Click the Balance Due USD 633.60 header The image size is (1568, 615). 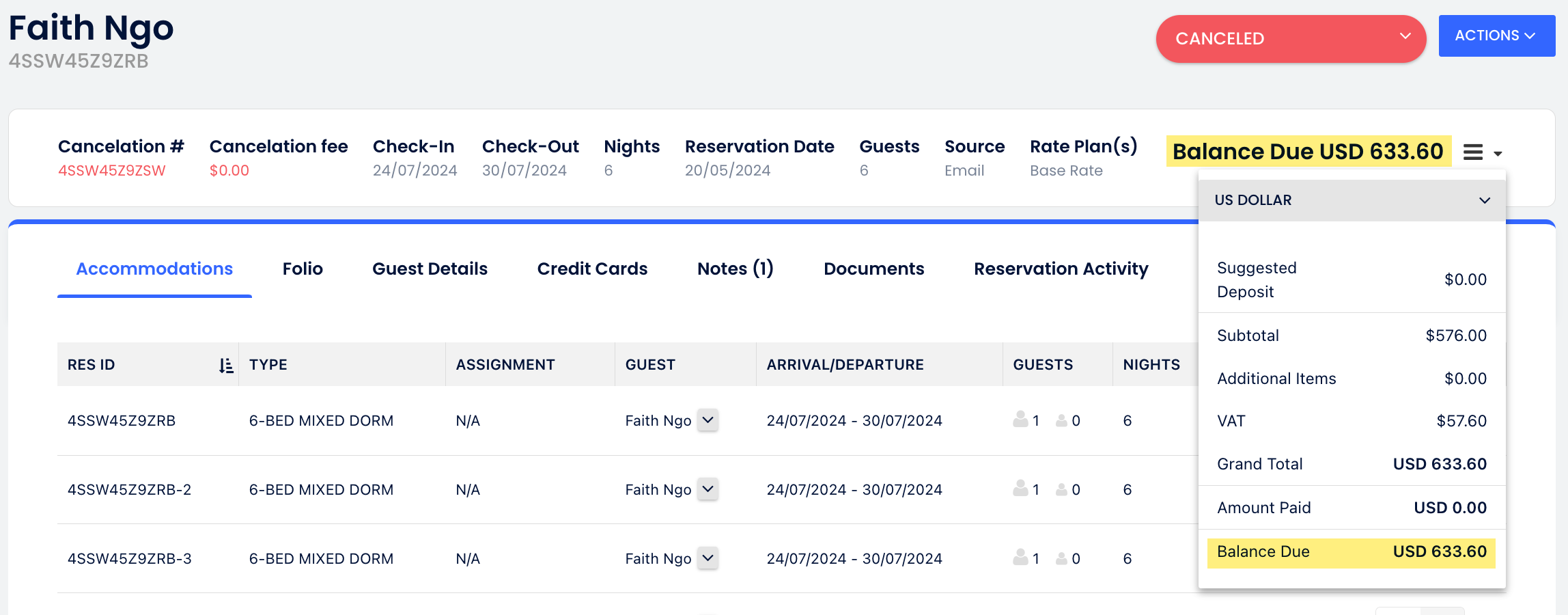tap(1308, 151)
